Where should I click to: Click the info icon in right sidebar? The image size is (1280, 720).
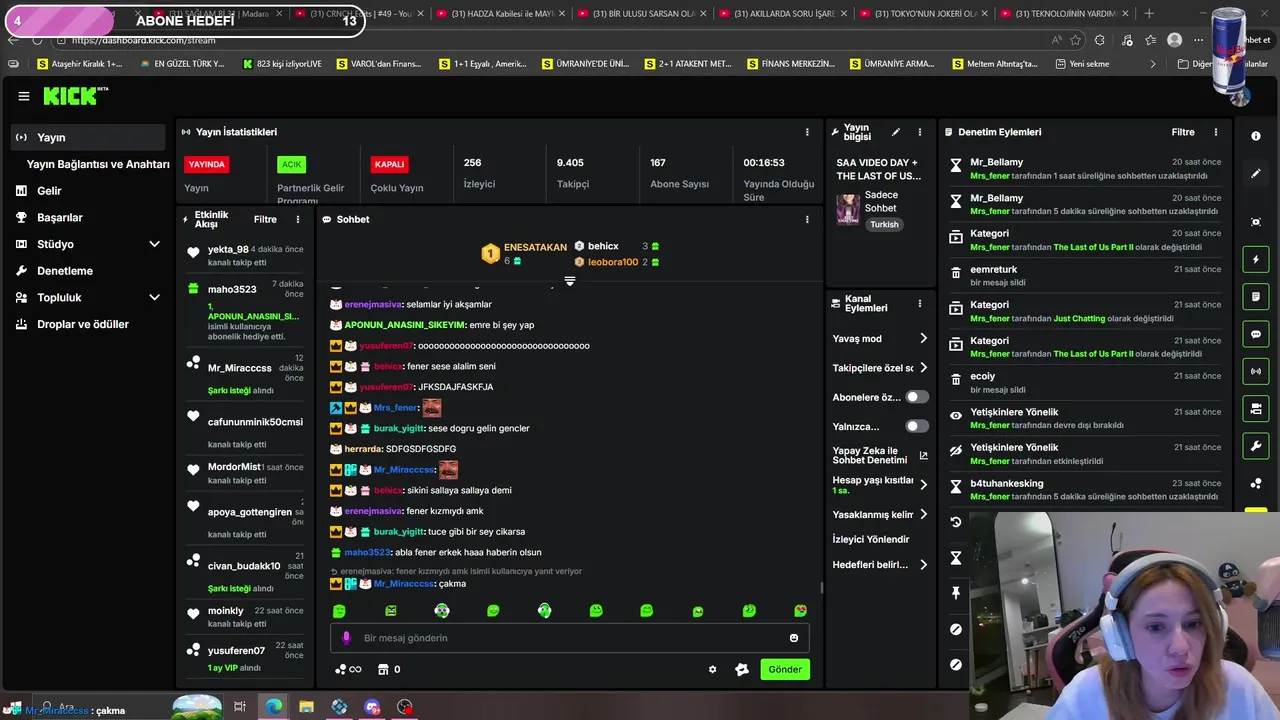(x=1256, y=136)
